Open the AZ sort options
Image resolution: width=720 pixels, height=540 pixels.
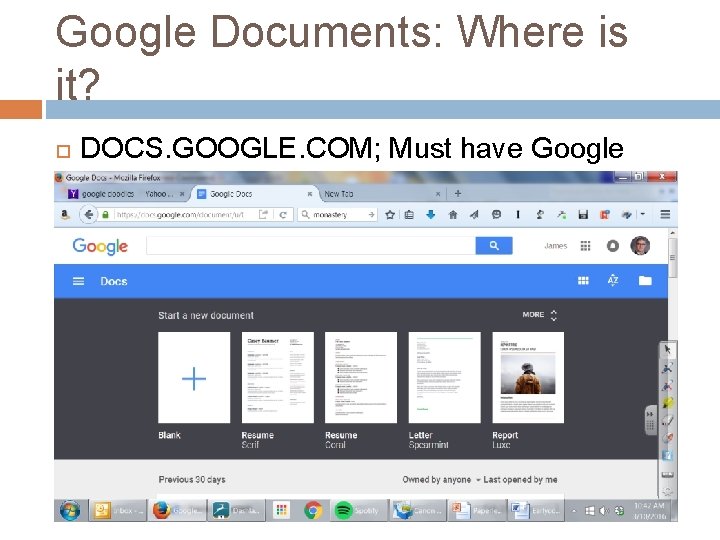pyautogui.click(x=613, y=280)
